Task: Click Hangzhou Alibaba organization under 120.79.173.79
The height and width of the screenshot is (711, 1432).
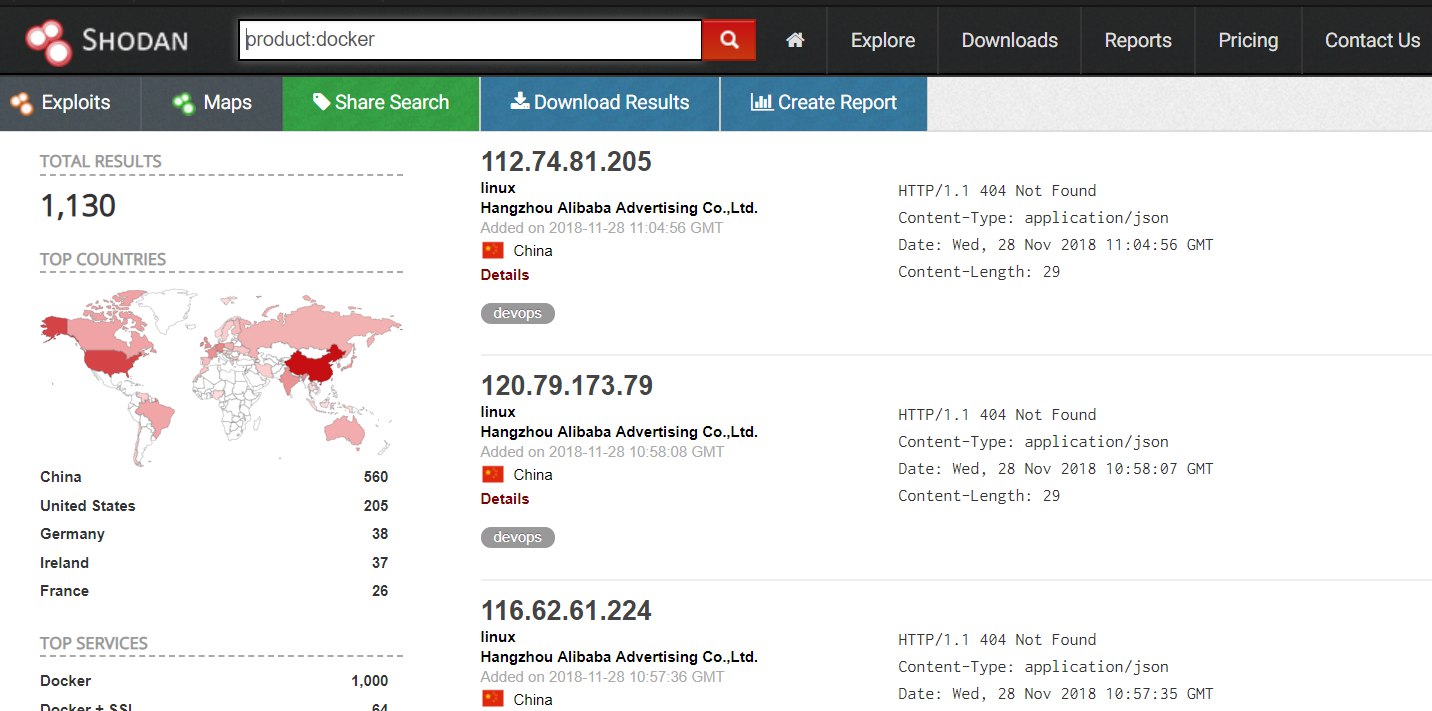Action: (x=619, y=432)
